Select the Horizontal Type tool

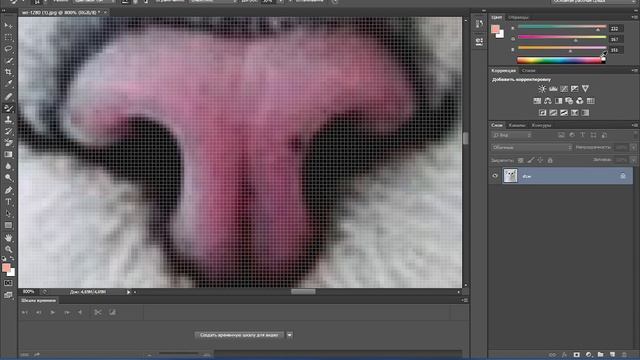click(x=8, y=202)
